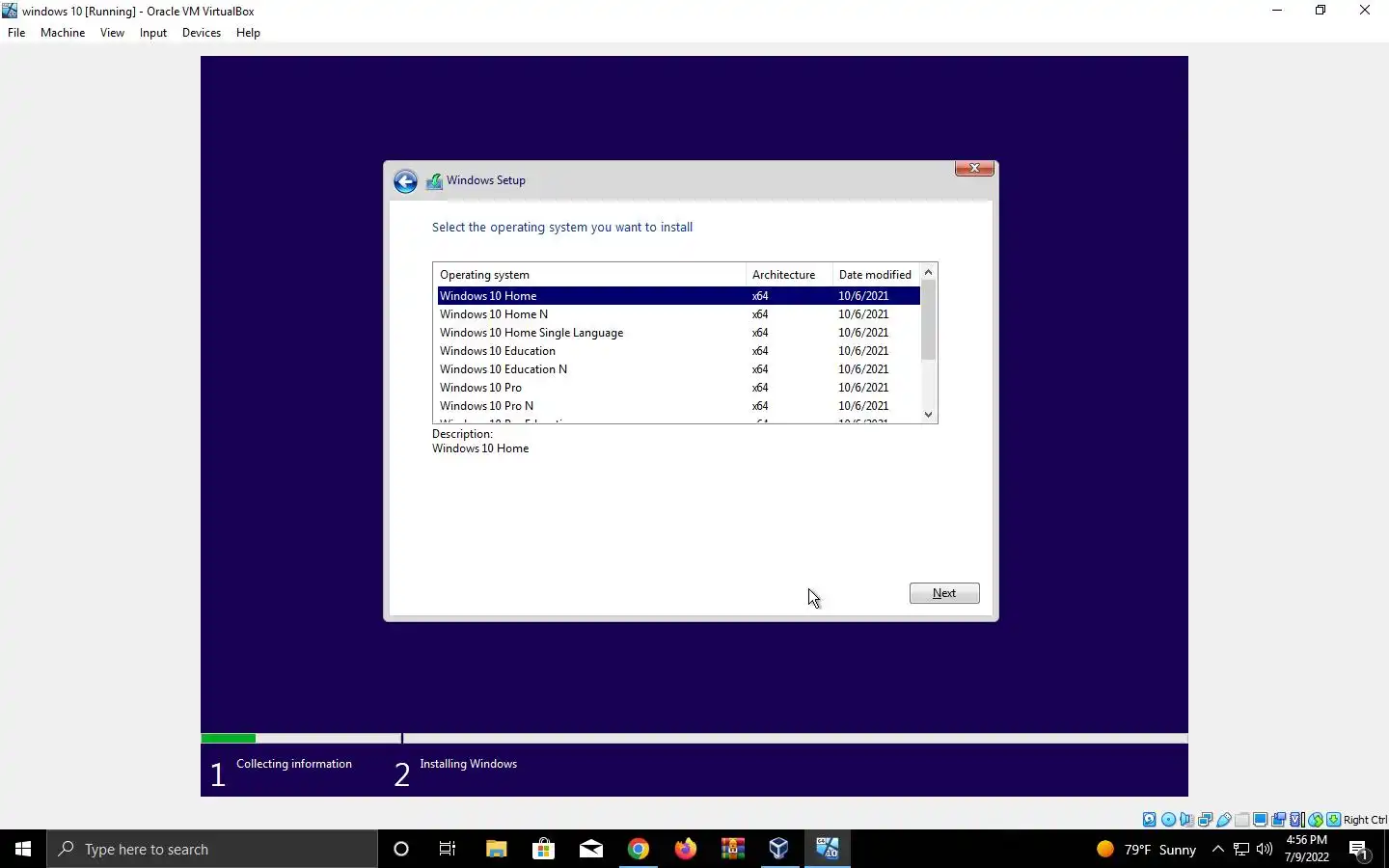
Task: Select Windows 10 Education edition
Action: tap(678, 351)
